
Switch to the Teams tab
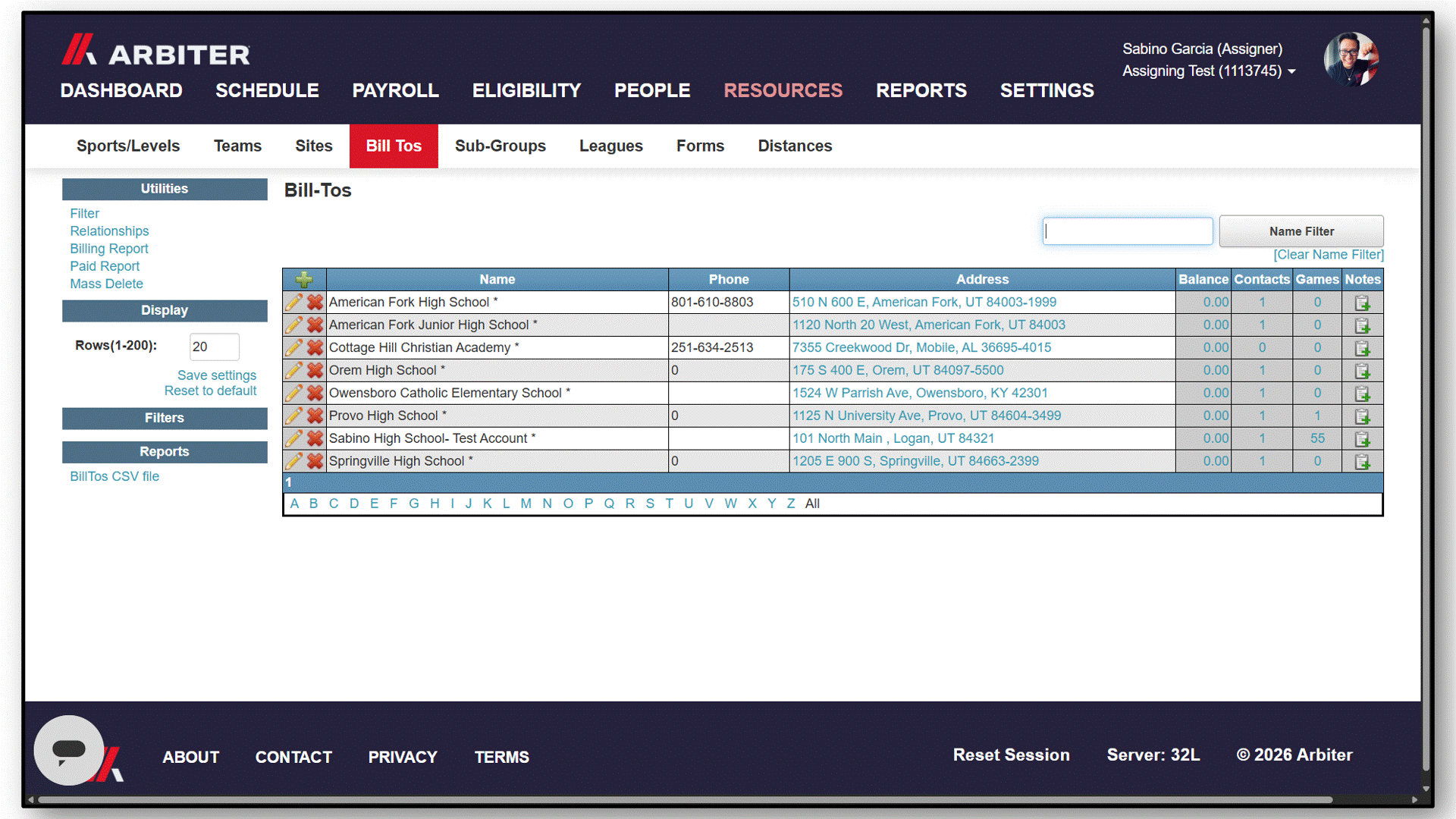tap(237, 146)
